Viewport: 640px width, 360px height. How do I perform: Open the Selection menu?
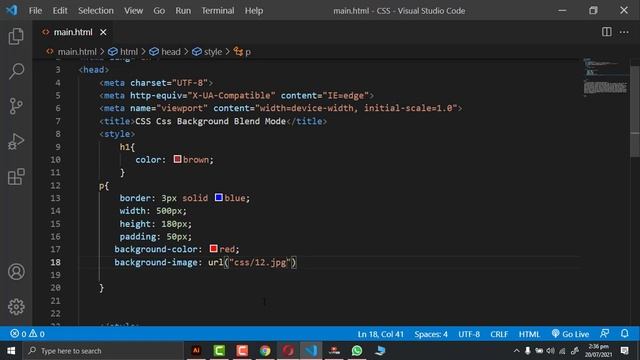[96, 11]
